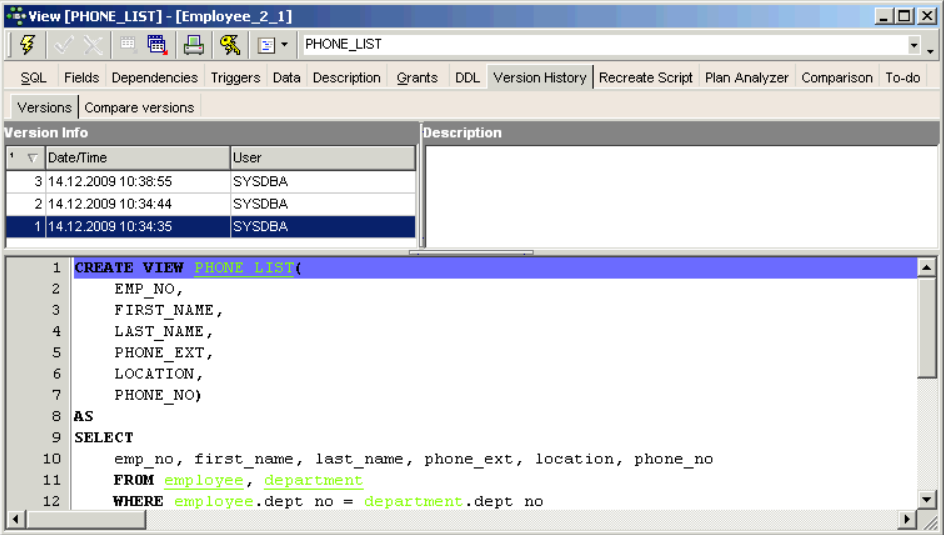Click the grid icon with red marker

click(x=157, y=45)
